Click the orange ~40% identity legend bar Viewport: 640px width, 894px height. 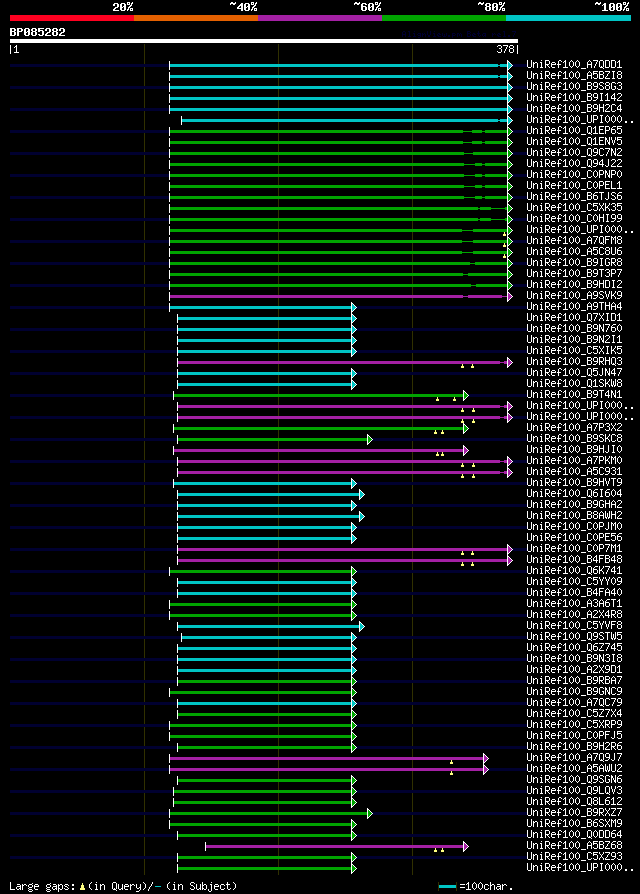click(x=196, y=18)
